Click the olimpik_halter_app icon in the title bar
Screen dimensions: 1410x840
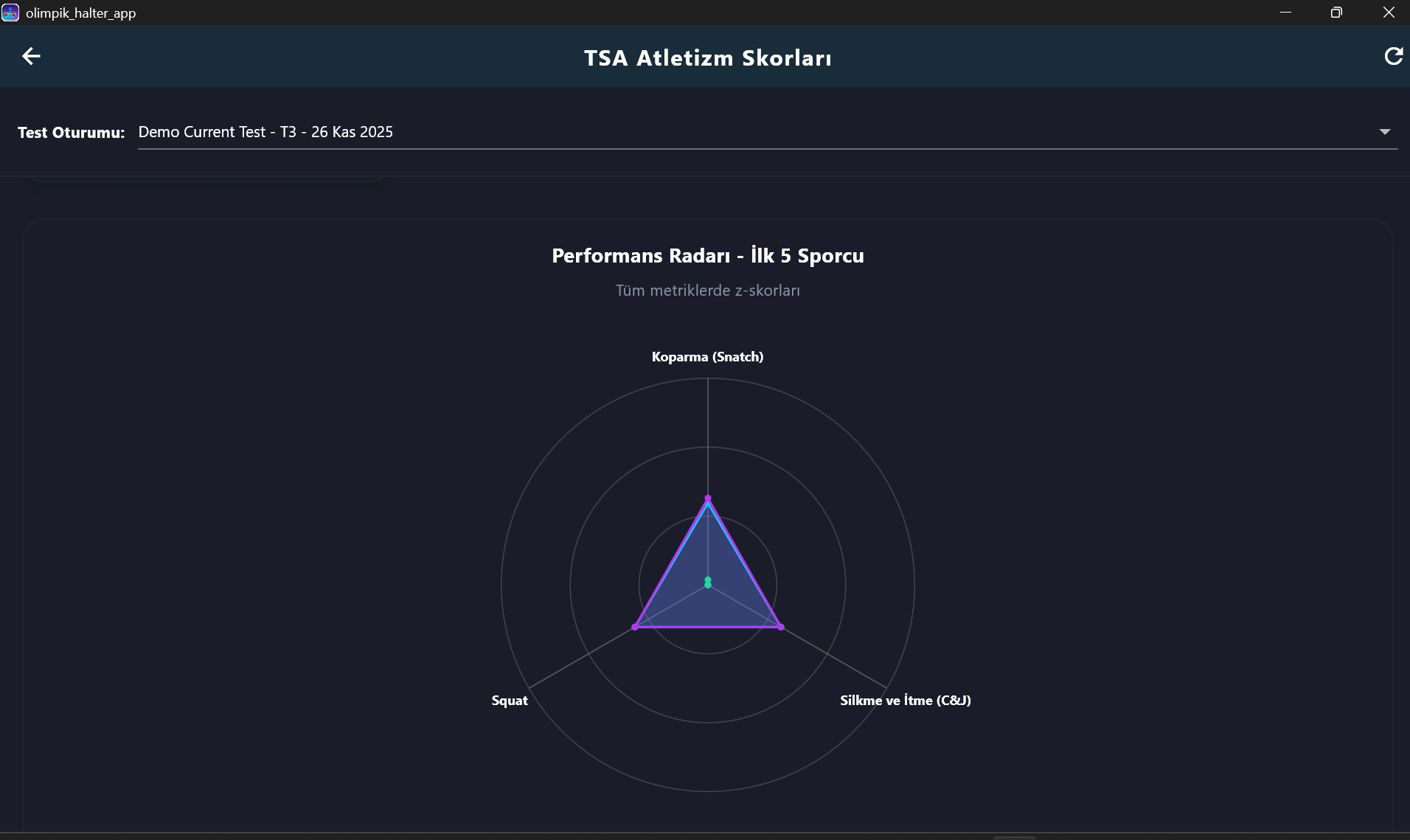pos(10,13)
